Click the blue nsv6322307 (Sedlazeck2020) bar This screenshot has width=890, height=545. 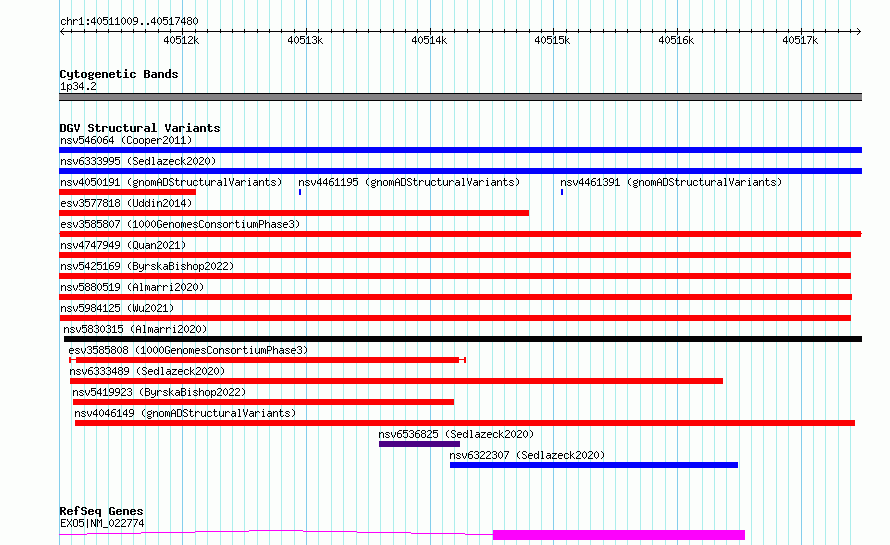coord(594,465)
